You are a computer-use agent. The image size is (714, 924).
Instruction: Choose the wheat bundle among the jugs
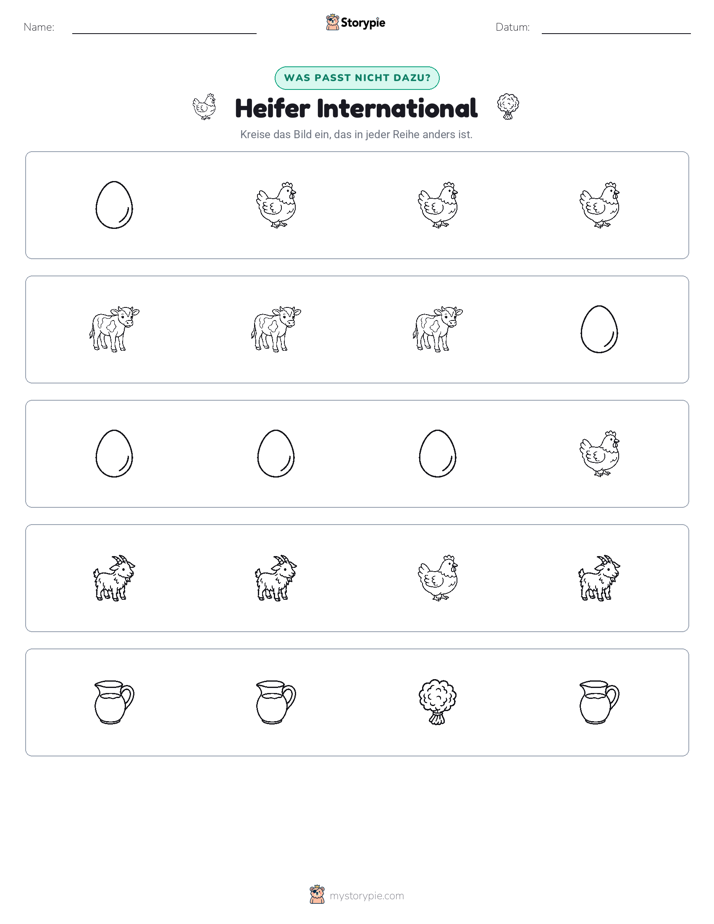(x=438, y=702)
